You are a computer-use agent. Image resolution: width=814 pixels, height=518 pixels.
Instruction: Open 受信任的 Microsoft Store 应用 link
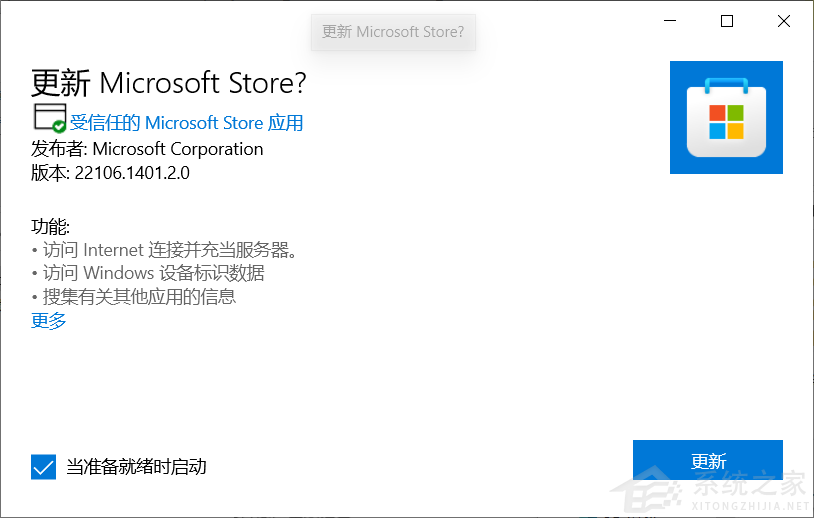(x=186, y=123)
